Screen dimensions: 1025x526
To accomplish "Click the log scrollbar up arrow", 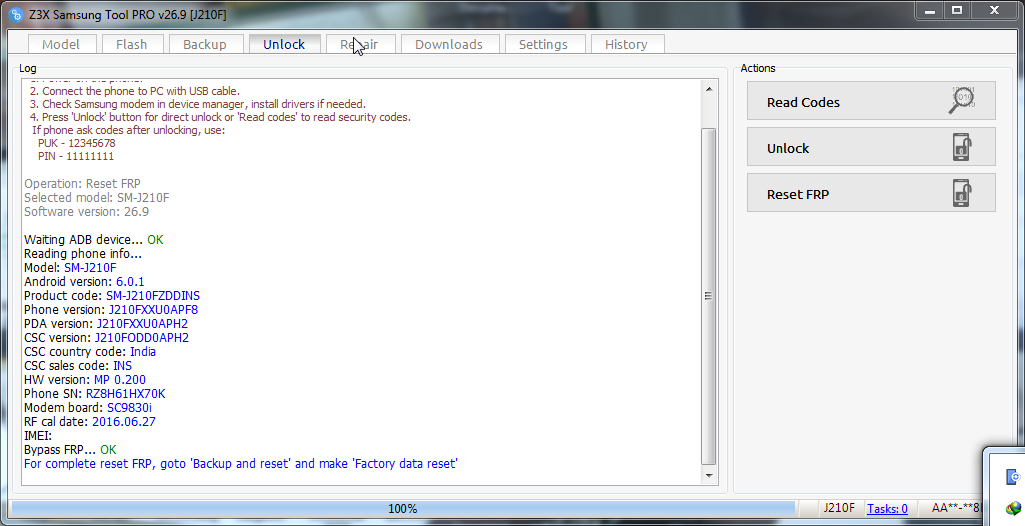I will (709, 89).
